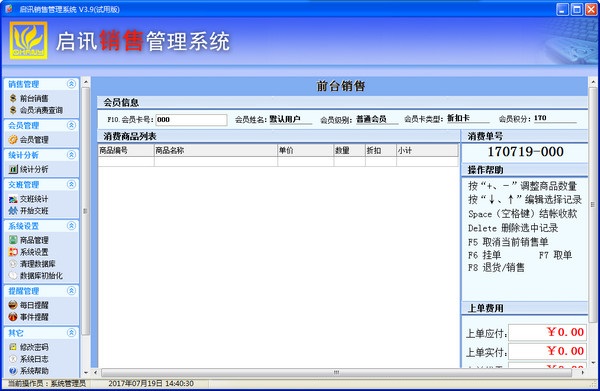Click the 商品编号 column header
Screen dimensions: 600x391
pyautogui.click(x=126, y=151)
